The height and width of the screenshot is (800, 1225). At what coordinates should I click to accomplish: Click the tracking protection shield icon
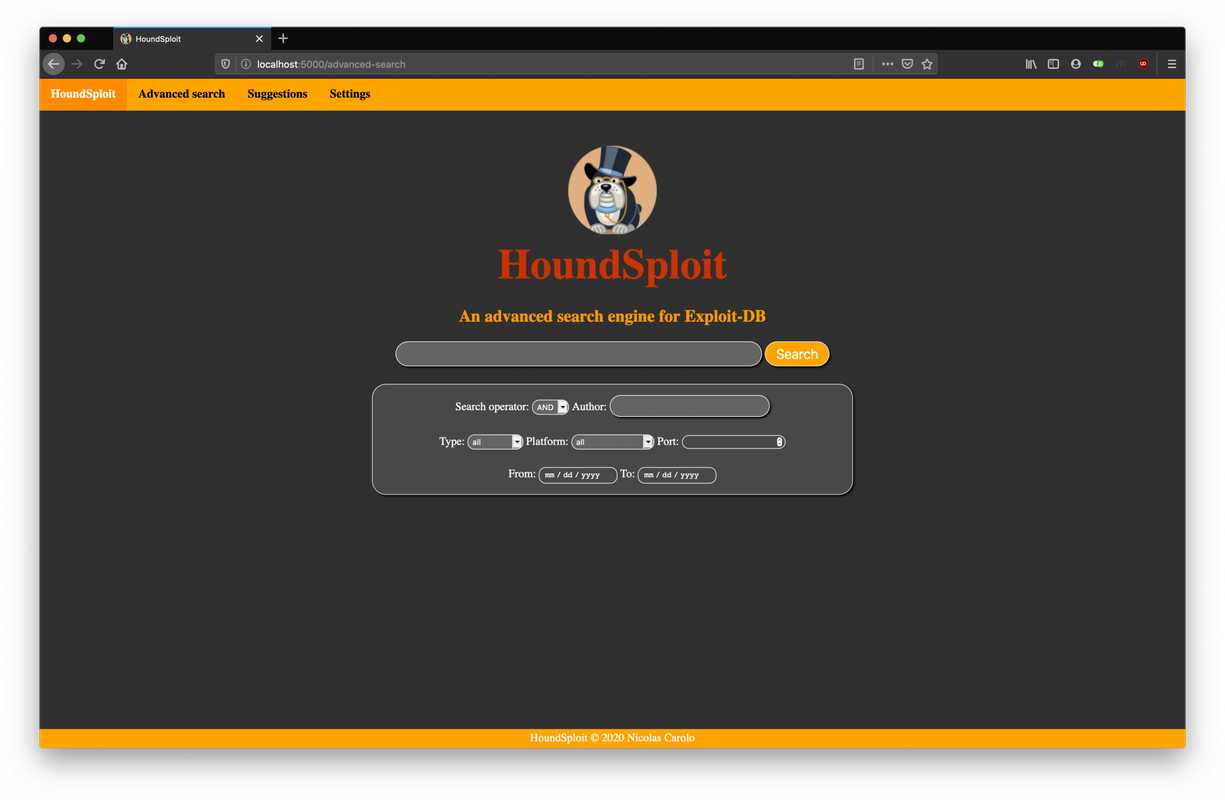(226, 64)
